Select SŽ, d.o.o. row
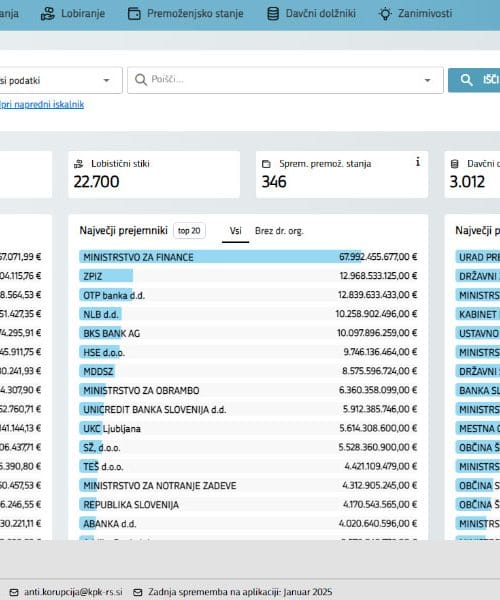The width and height of the screenshot is (500, 600). pos(248,447)
